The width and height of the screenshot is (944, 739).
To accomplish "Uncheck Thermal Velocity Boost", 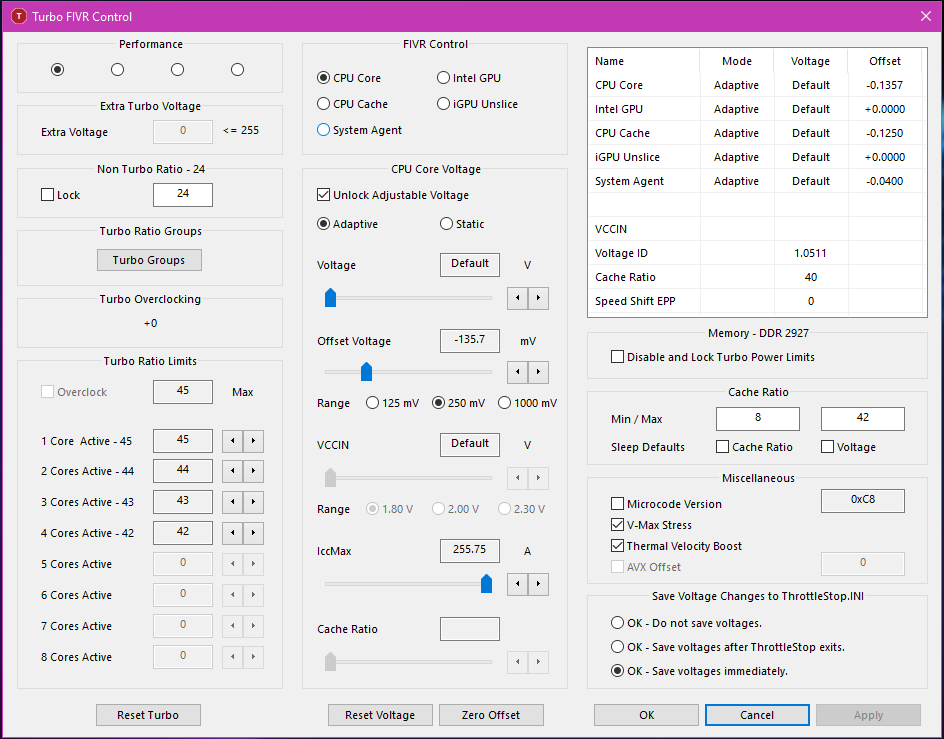I will point(618,546).
